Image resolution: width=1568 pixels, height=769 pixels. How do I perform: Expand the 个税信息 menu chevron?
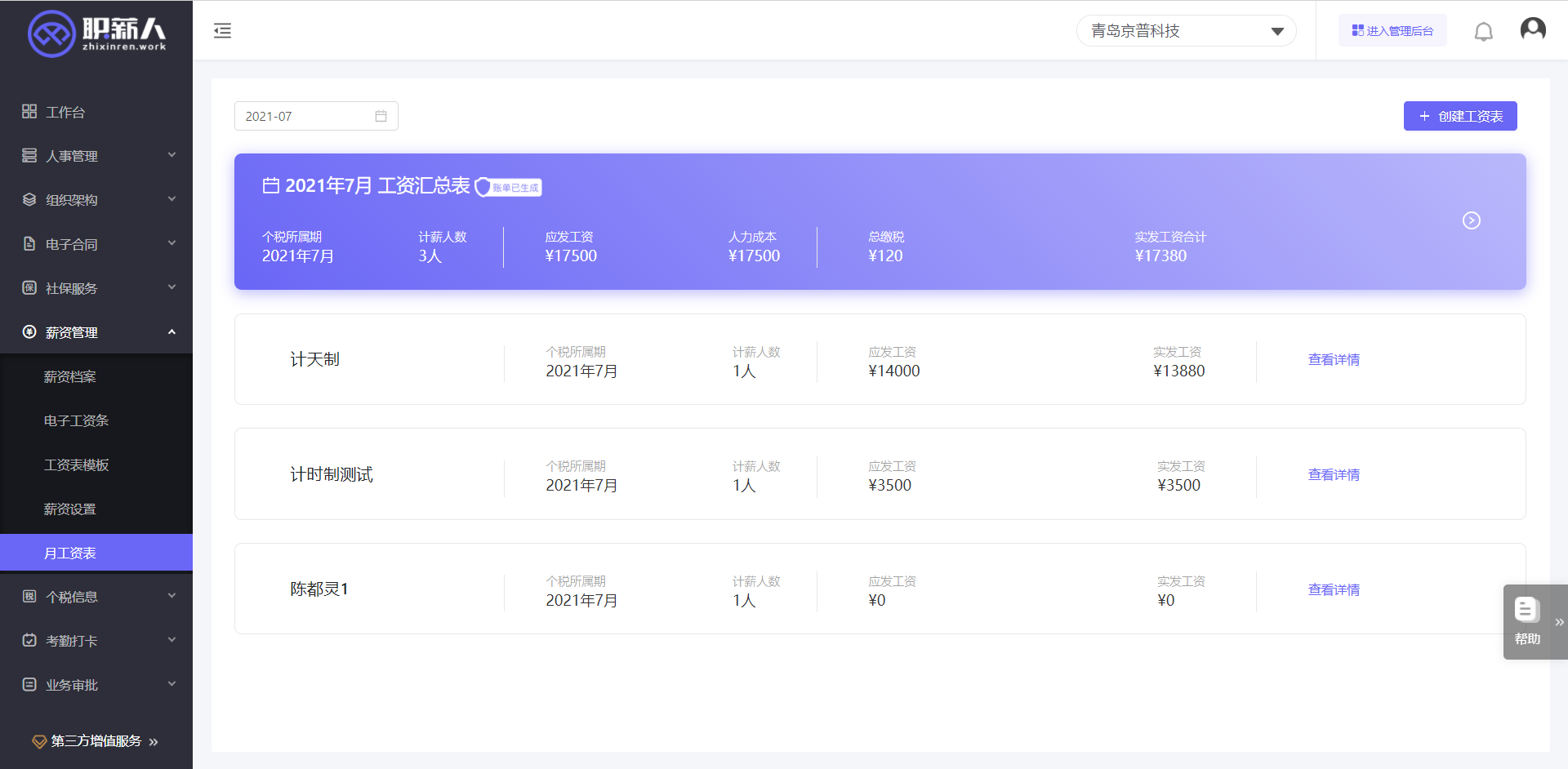point(171,596)
